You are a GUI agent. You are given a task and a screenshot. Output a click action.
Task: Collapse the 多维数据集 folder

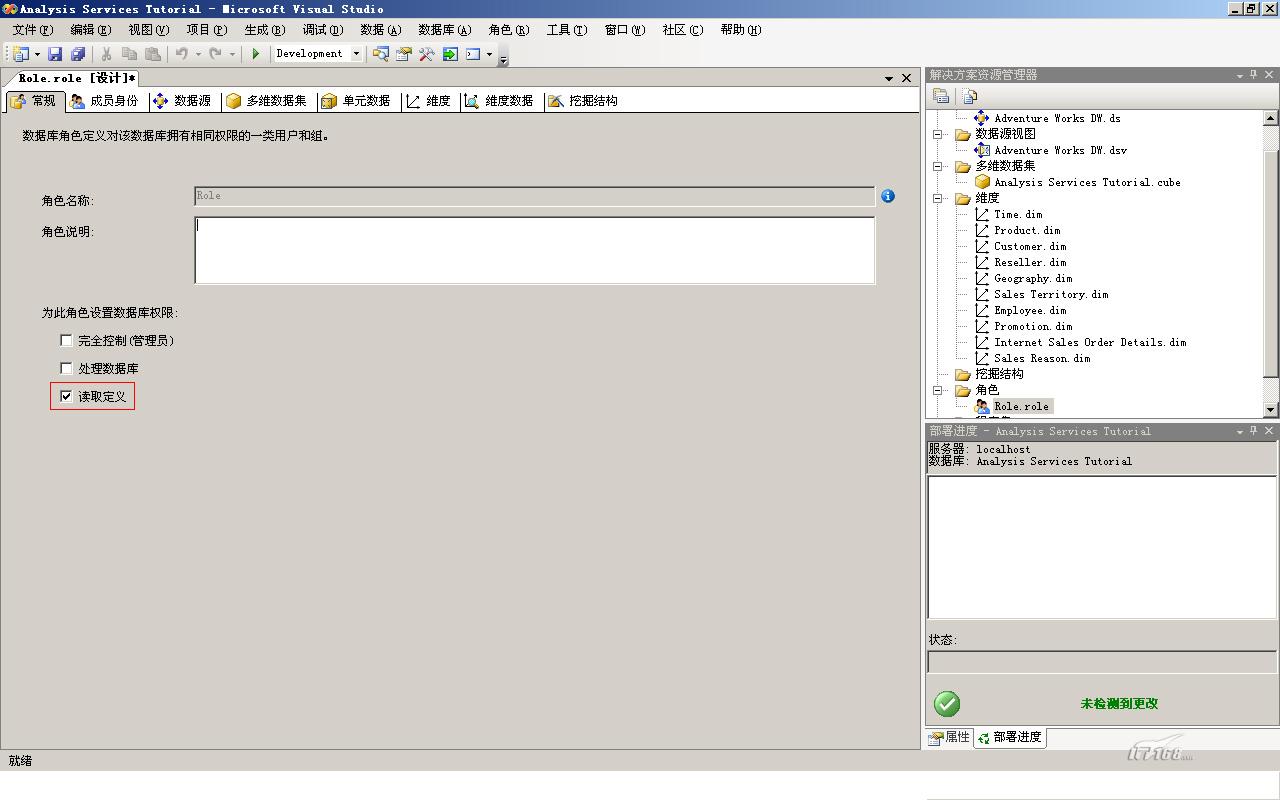pyautogui.click(x=938, y=166)
